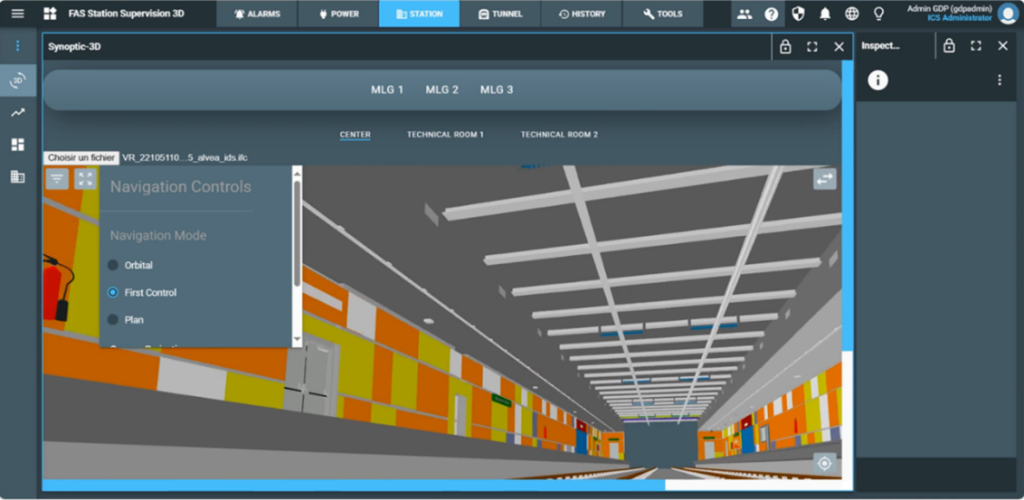Screen dimensions: 1024x500
Task: Select the Plan navigation mode
Action: click(x=113, y=320)
